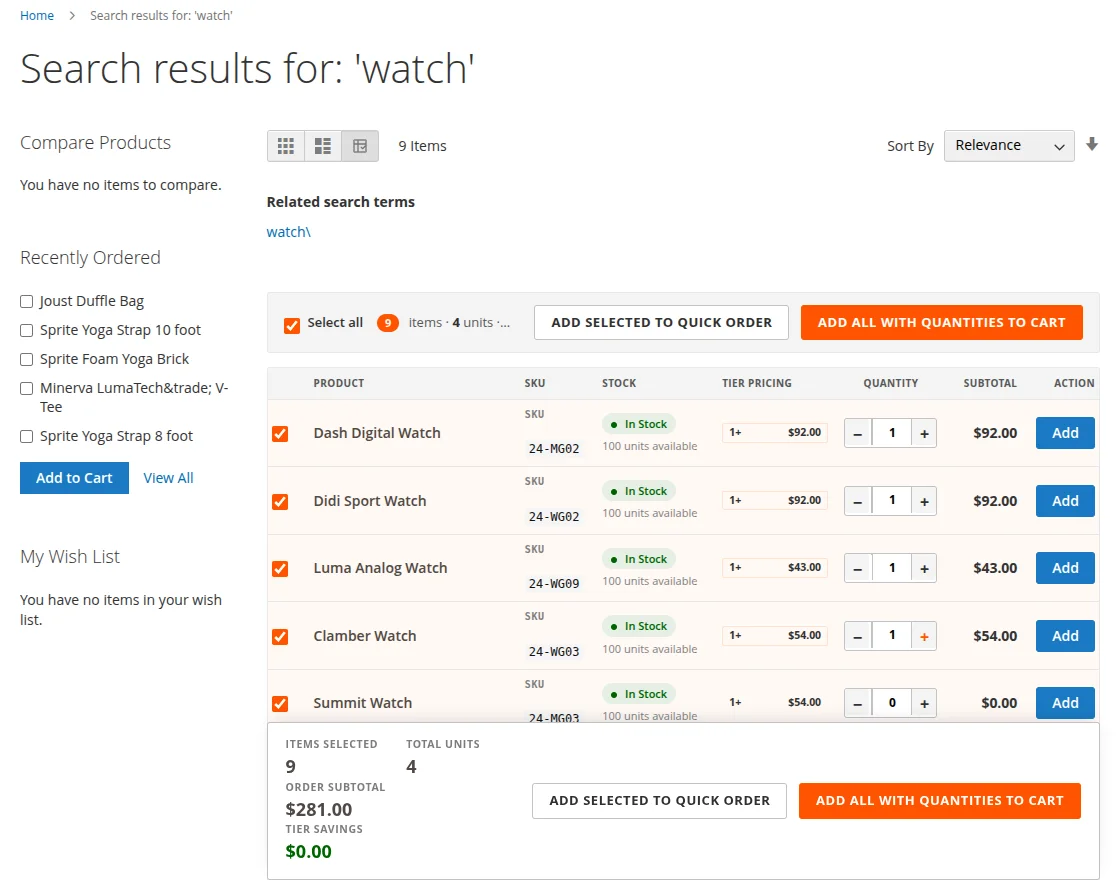
Task: Check Minerva LumaTech V-Tee item
Action: [26, 389]
